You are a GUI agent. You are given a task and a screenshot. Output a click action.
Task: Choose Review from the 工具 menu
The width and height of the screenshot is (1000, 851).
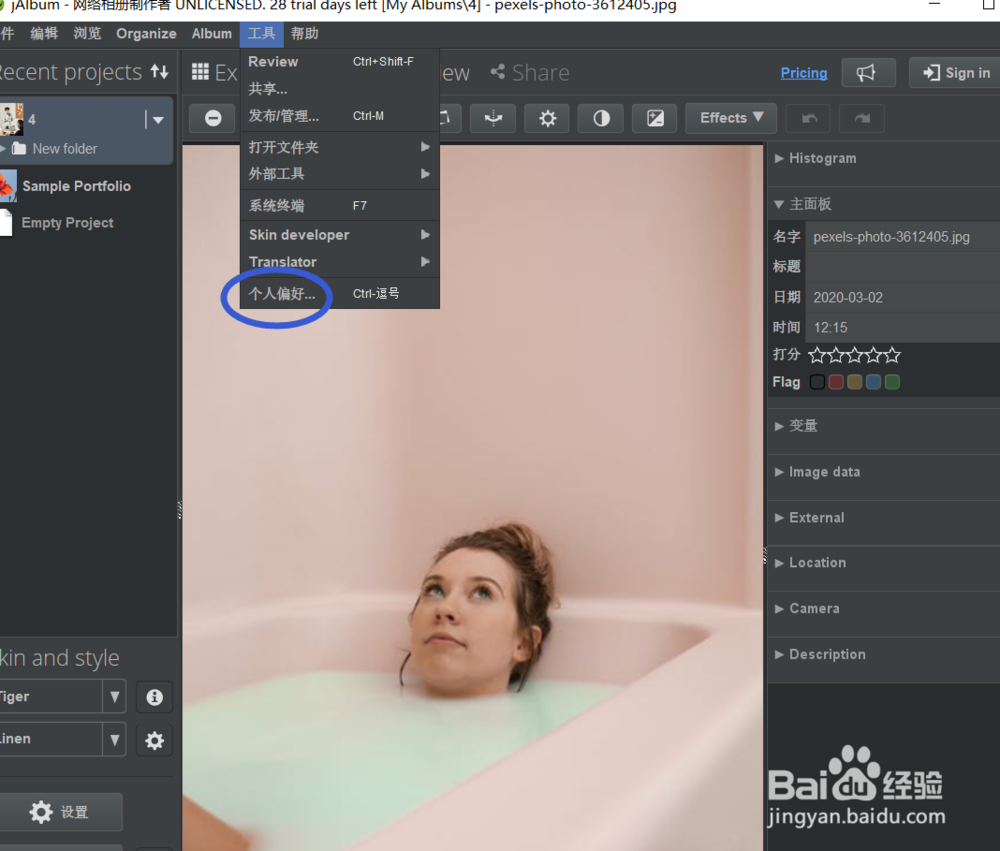(x=339, y=62)
